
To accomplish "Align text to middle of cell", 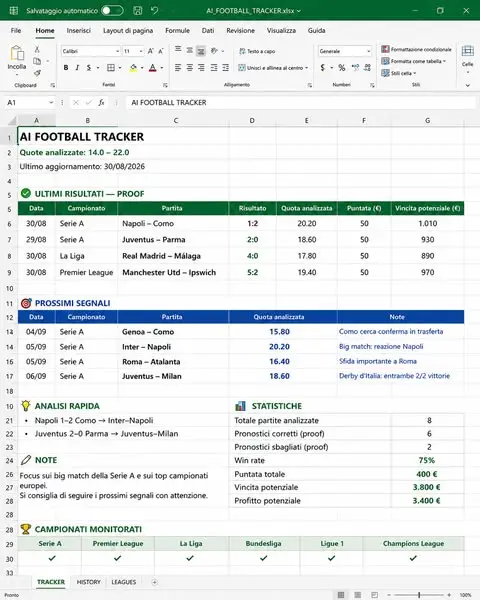I will [189, 50].
